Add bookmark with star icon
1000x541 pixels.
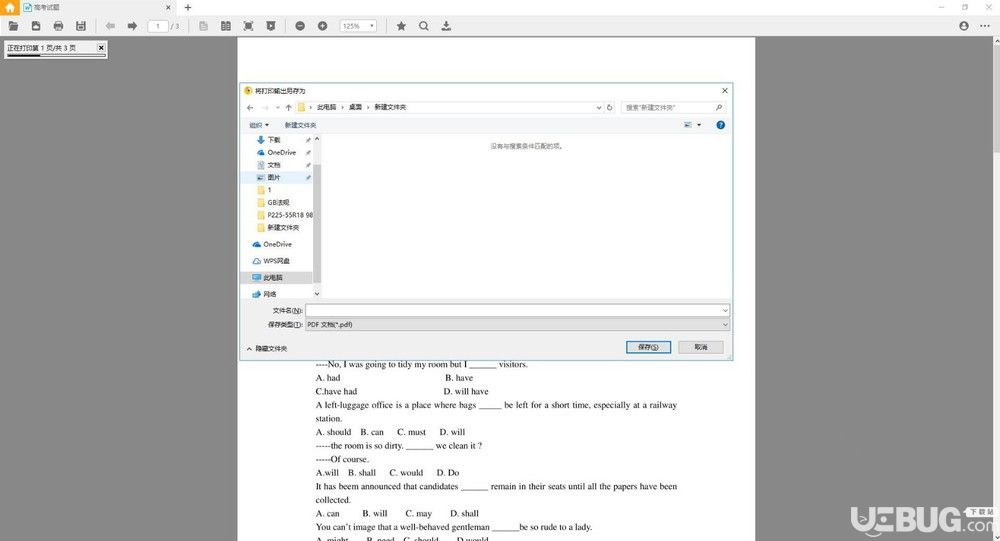(x=401, y=26)
